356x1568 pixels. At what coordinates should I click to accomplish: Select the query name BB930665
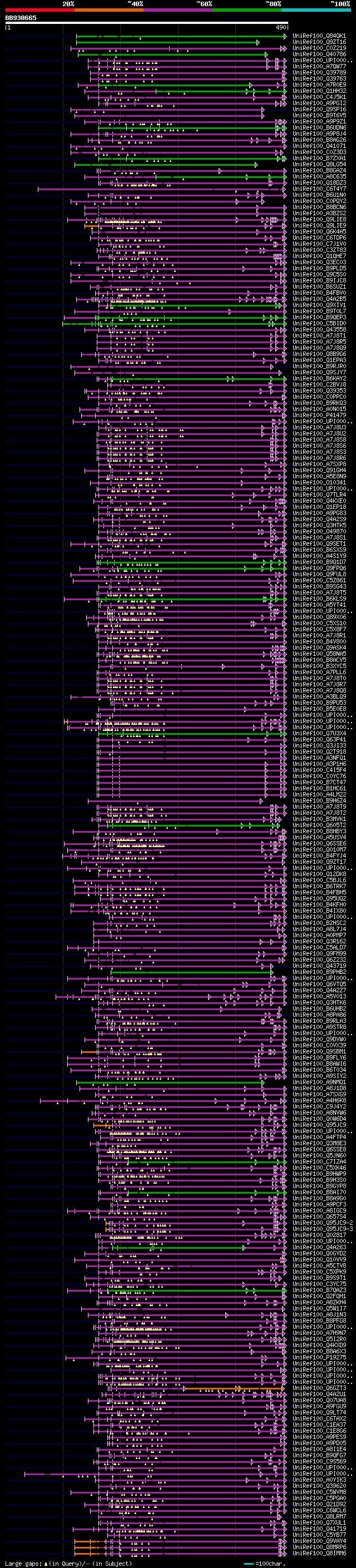(x=21, y=18)
